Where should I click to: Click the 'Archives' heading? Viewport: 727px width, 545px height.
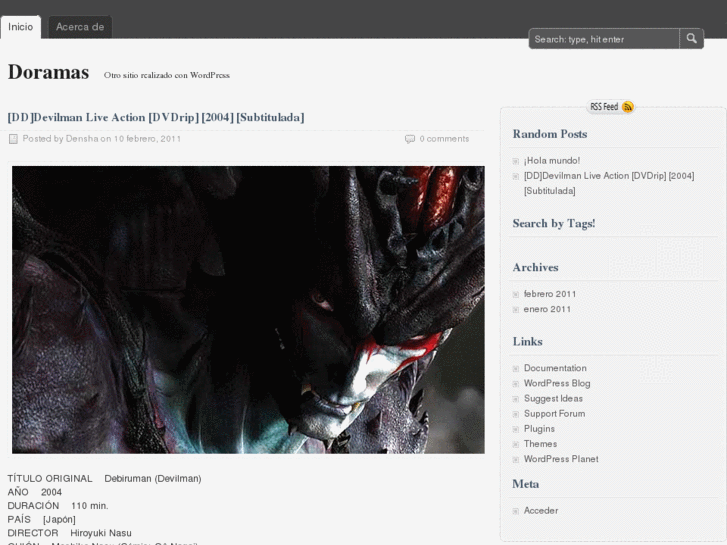tap(536, 268)
